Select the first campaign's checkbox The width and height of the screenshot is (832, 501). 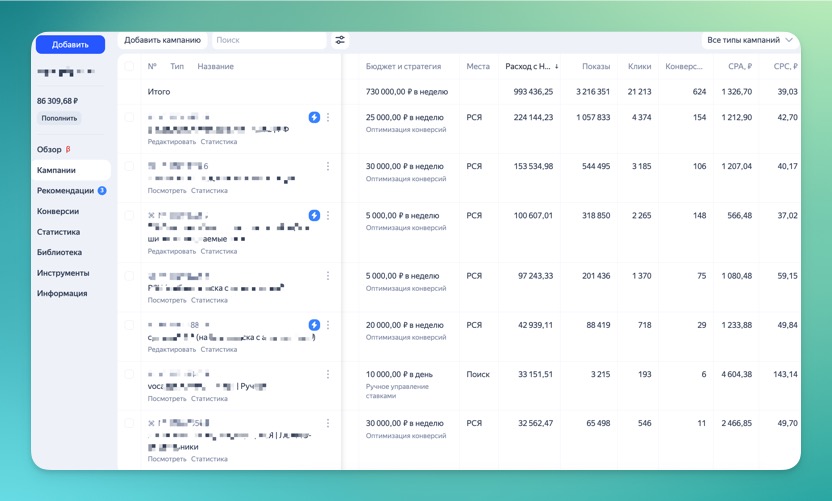coord(129,117)
